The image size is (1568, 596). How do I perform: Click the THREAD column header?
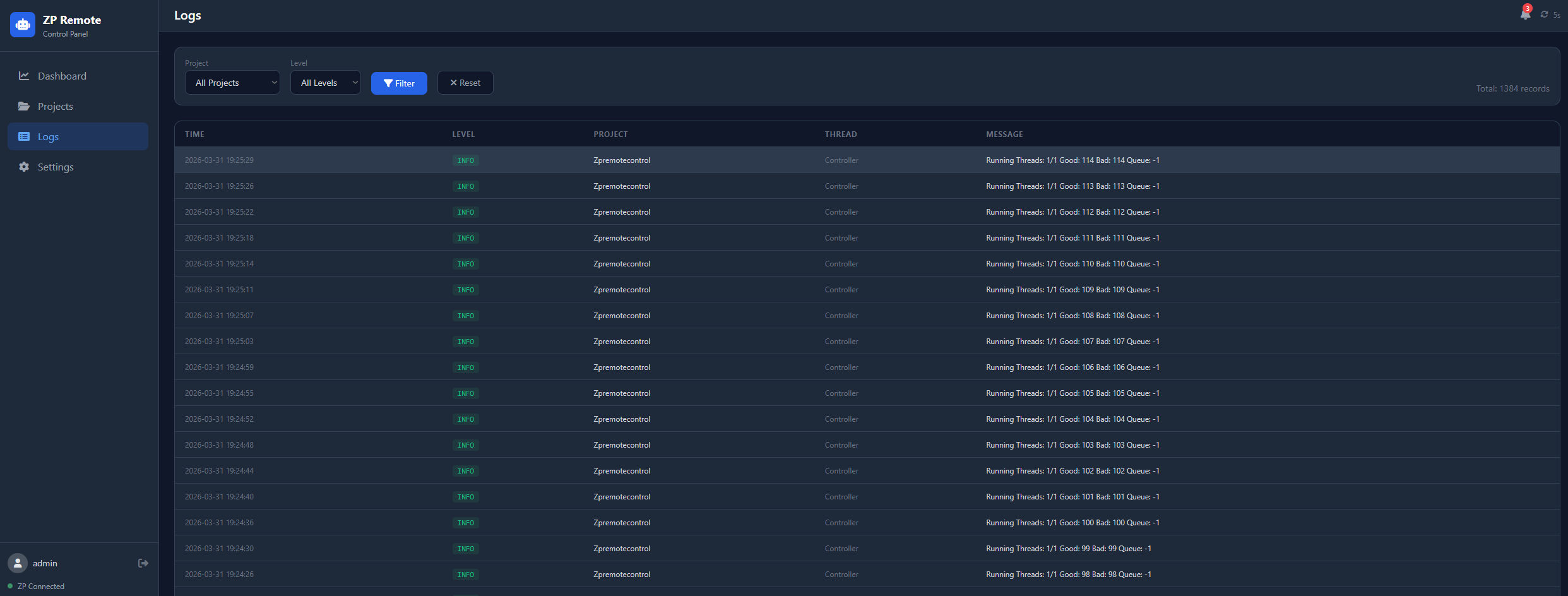click(x=841, y=134)
